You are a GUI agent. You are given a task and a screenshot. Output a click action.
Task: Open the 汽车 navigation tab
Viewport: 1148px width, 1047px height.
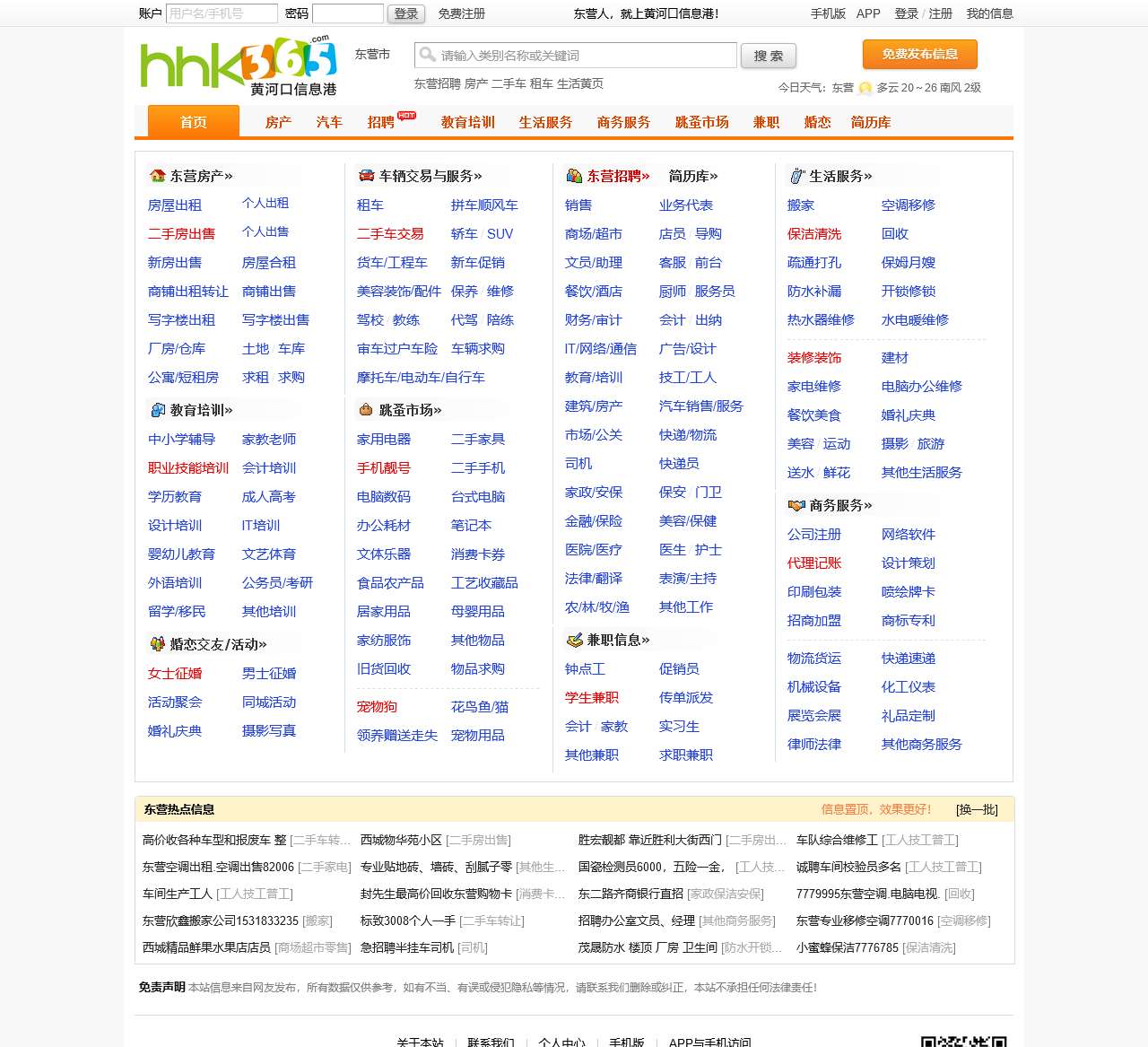[329, 122]
